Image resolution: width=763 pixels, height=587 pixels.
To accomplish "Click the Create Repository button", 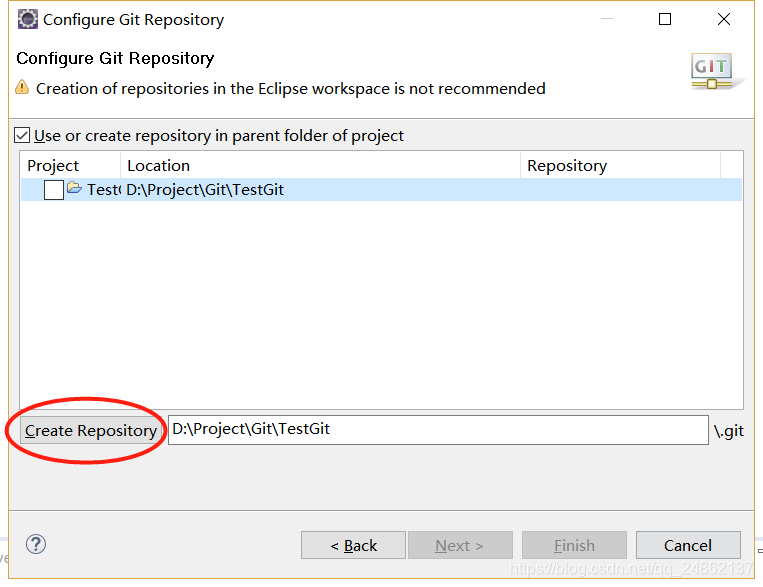I will coord(91,430).
